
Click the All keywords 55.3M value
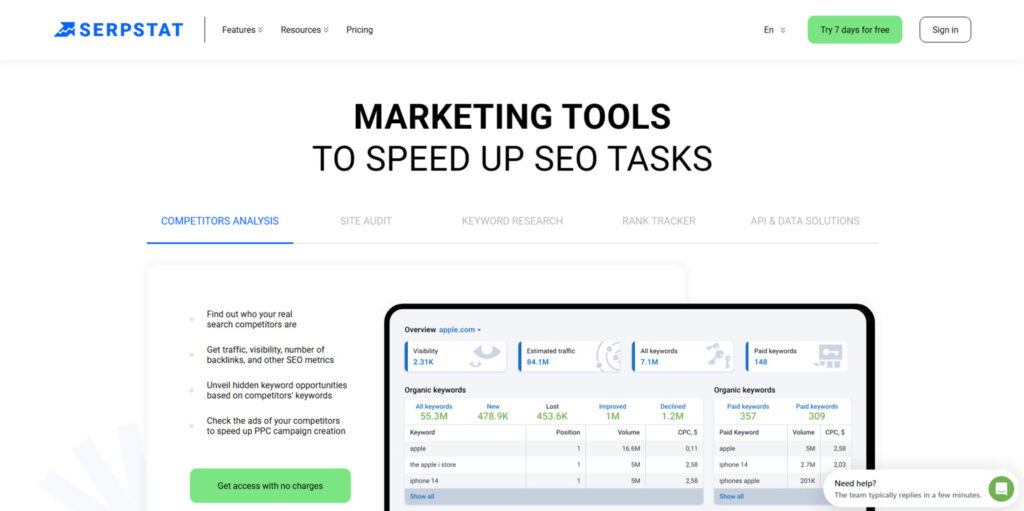pyautogui.click(x=434, y=416)
